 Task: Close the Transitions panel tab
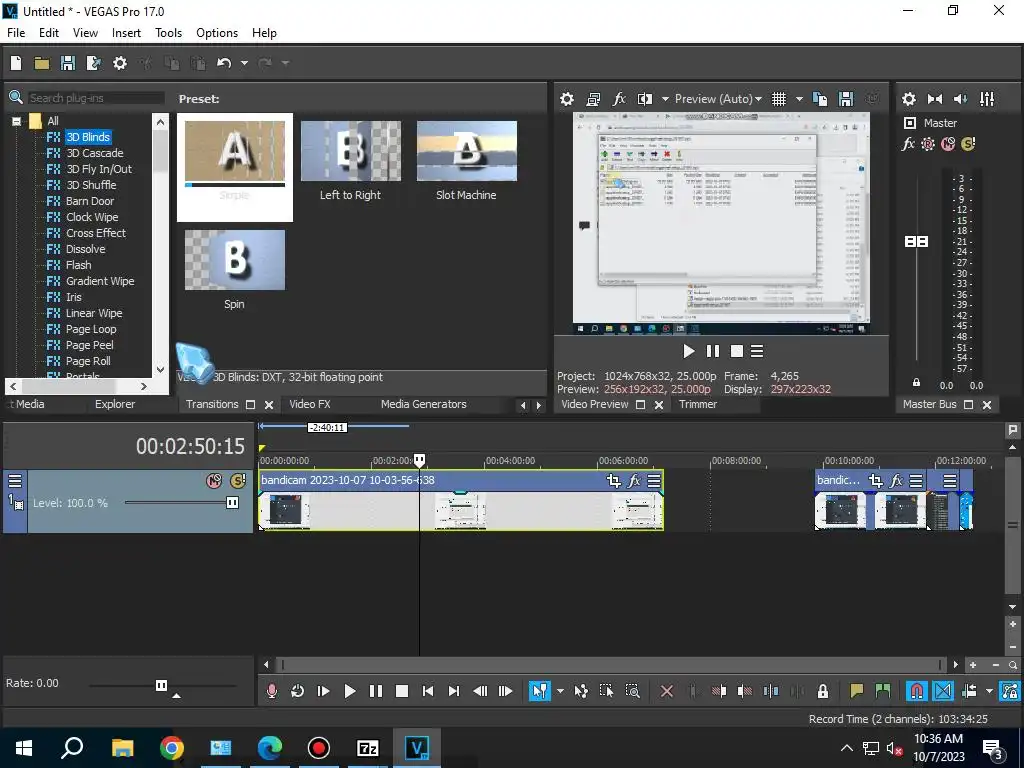pos(268,405)
